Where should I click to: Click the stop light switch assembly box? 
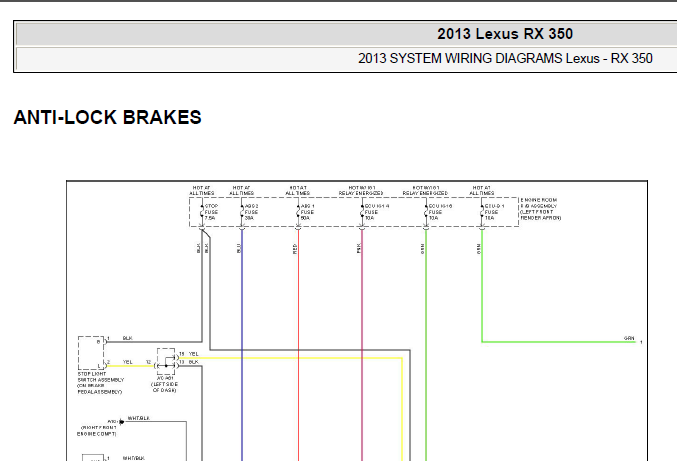[91, 353]
